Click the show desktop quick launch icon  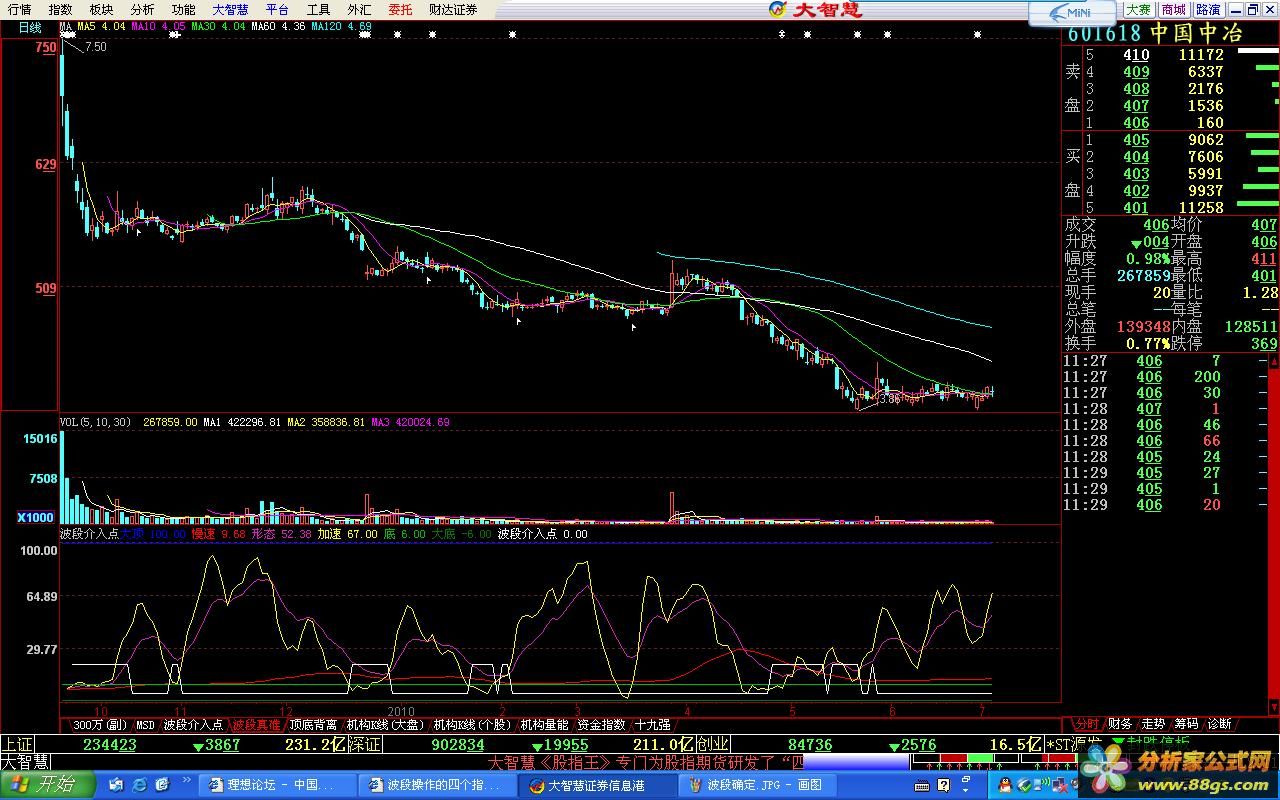pos(118,785)
